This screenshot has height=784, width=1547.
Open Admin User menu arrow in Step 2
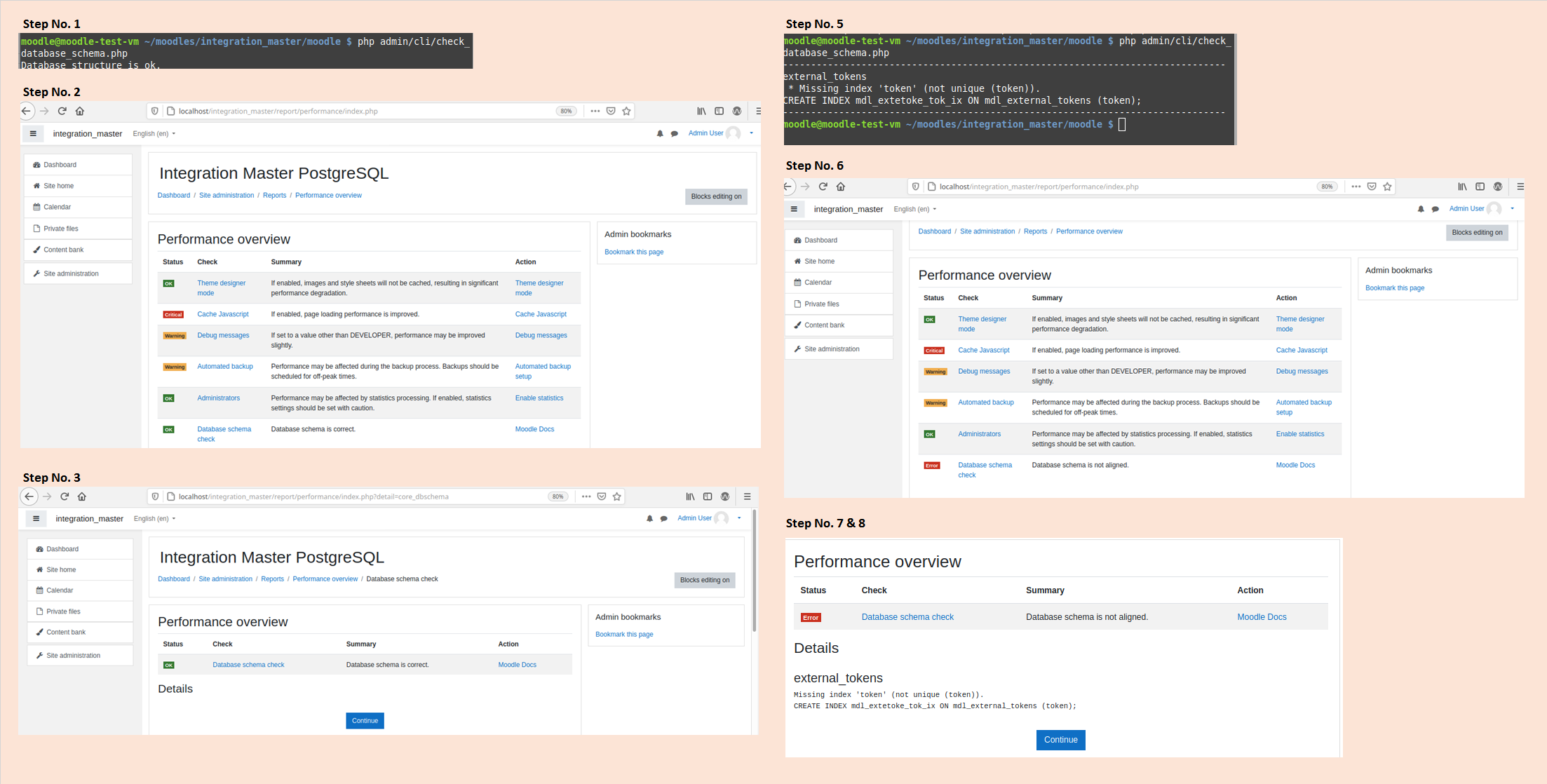[751, 133]
